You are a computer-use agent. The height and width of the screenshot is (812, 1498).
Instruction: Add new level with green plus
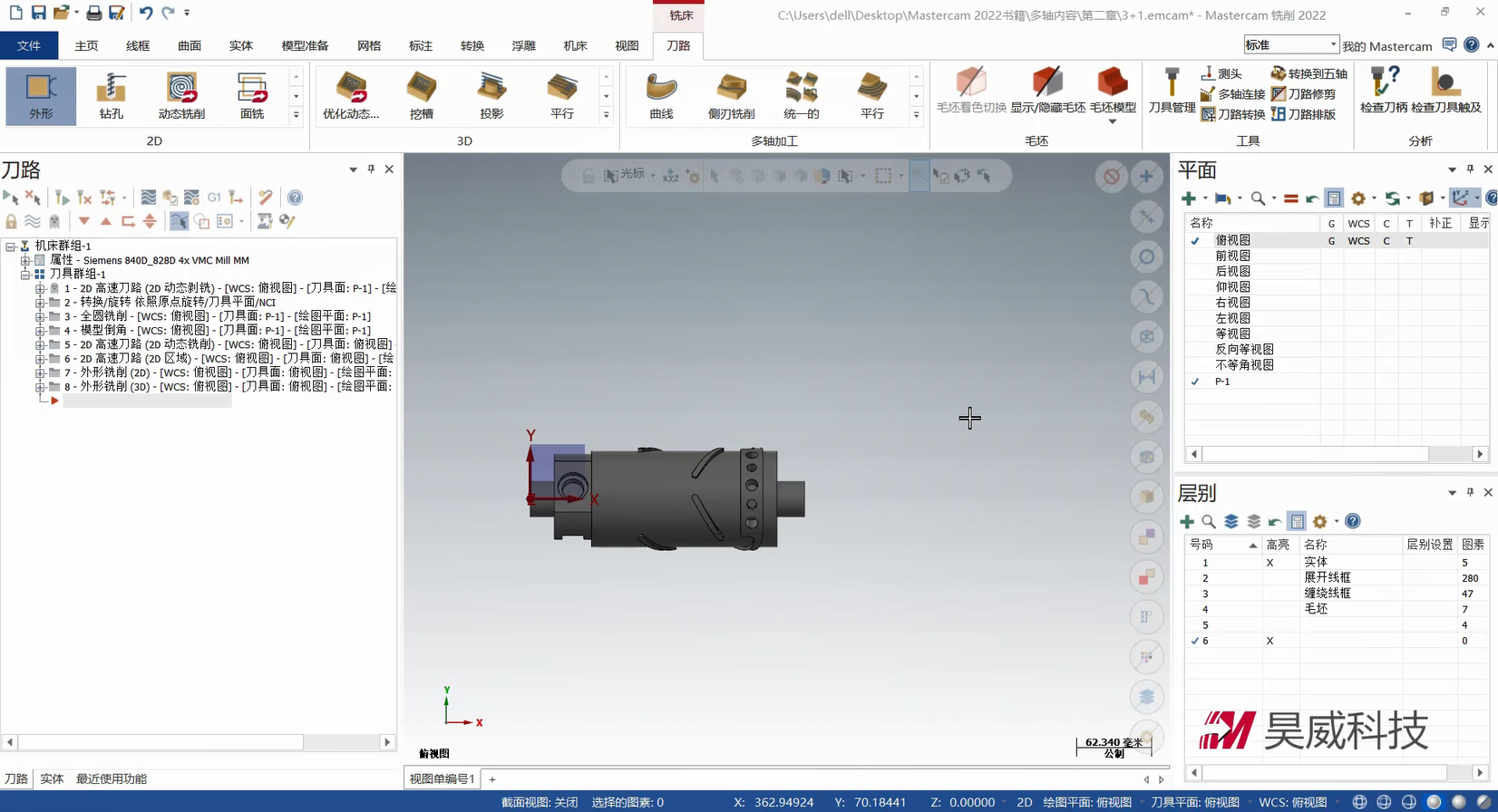coord(1186,521)
